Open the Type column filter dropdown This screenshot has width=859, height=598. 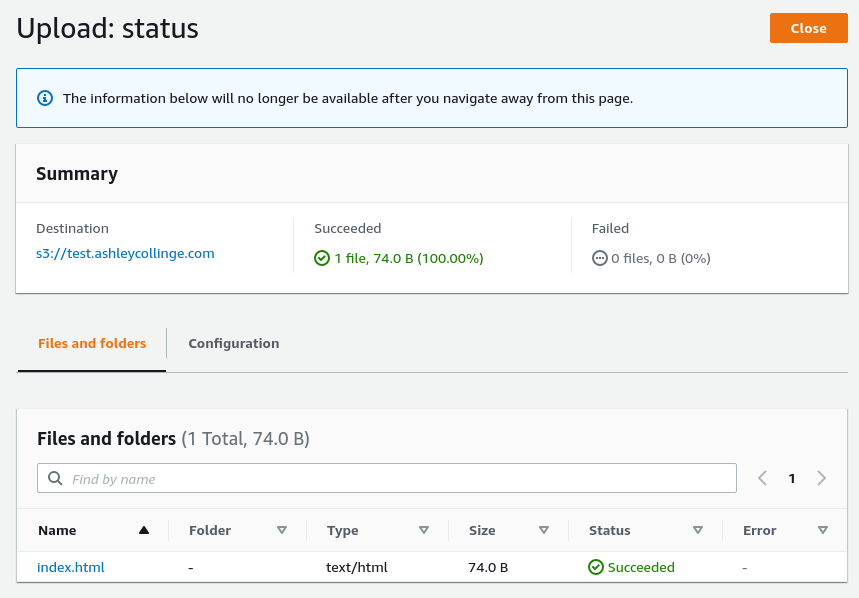pos(424,530)
